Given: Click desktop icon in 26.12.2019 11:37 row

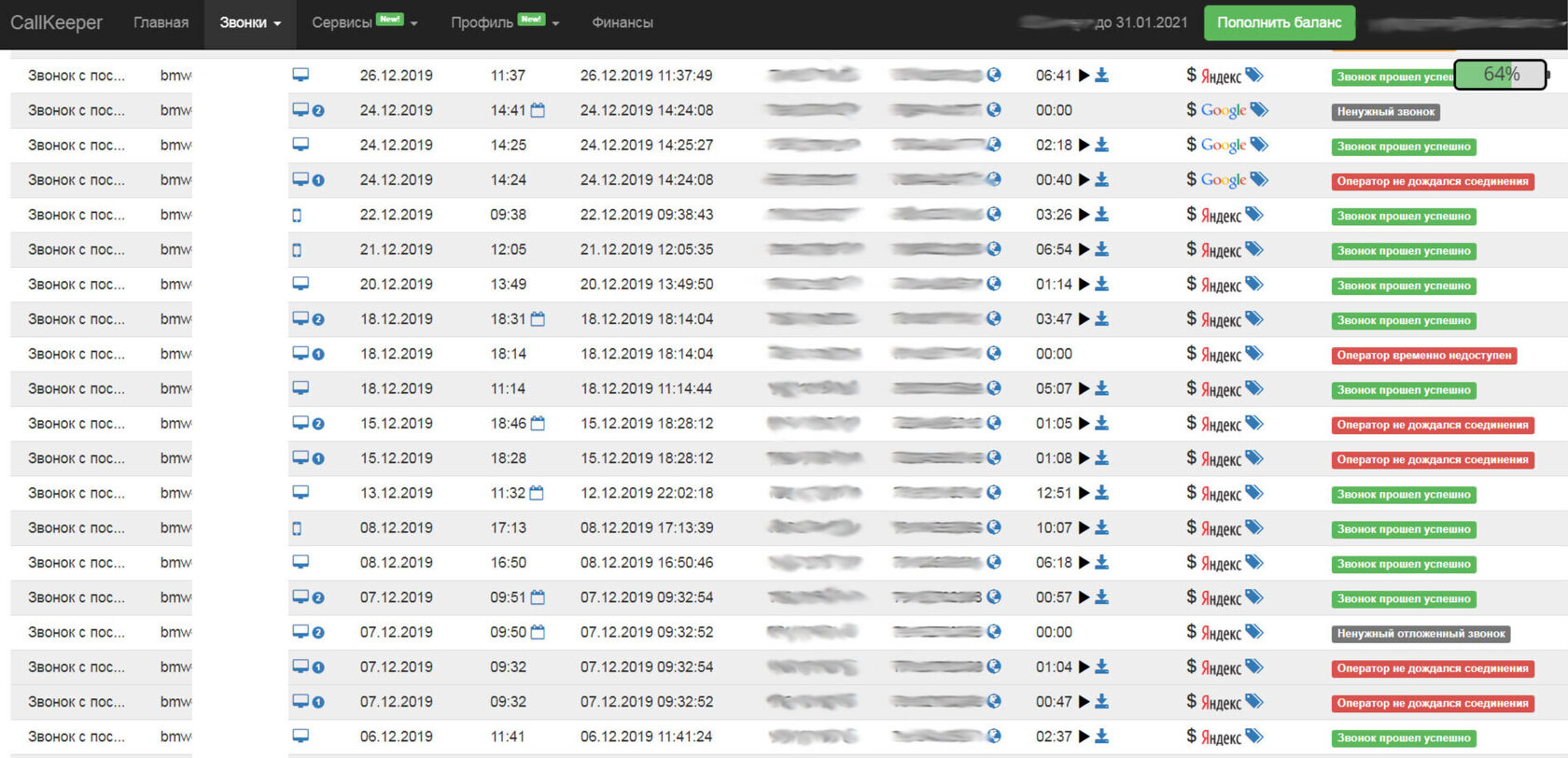Looking at the screenshot, I should click(301, 76).
